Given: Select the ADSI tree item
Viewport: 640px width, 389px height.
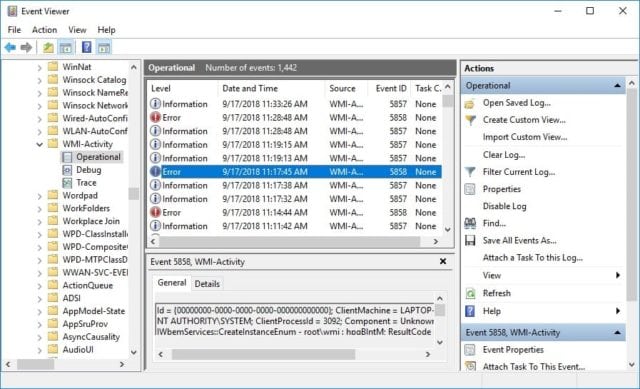Looking at the screenshot, I should point(71,298).
